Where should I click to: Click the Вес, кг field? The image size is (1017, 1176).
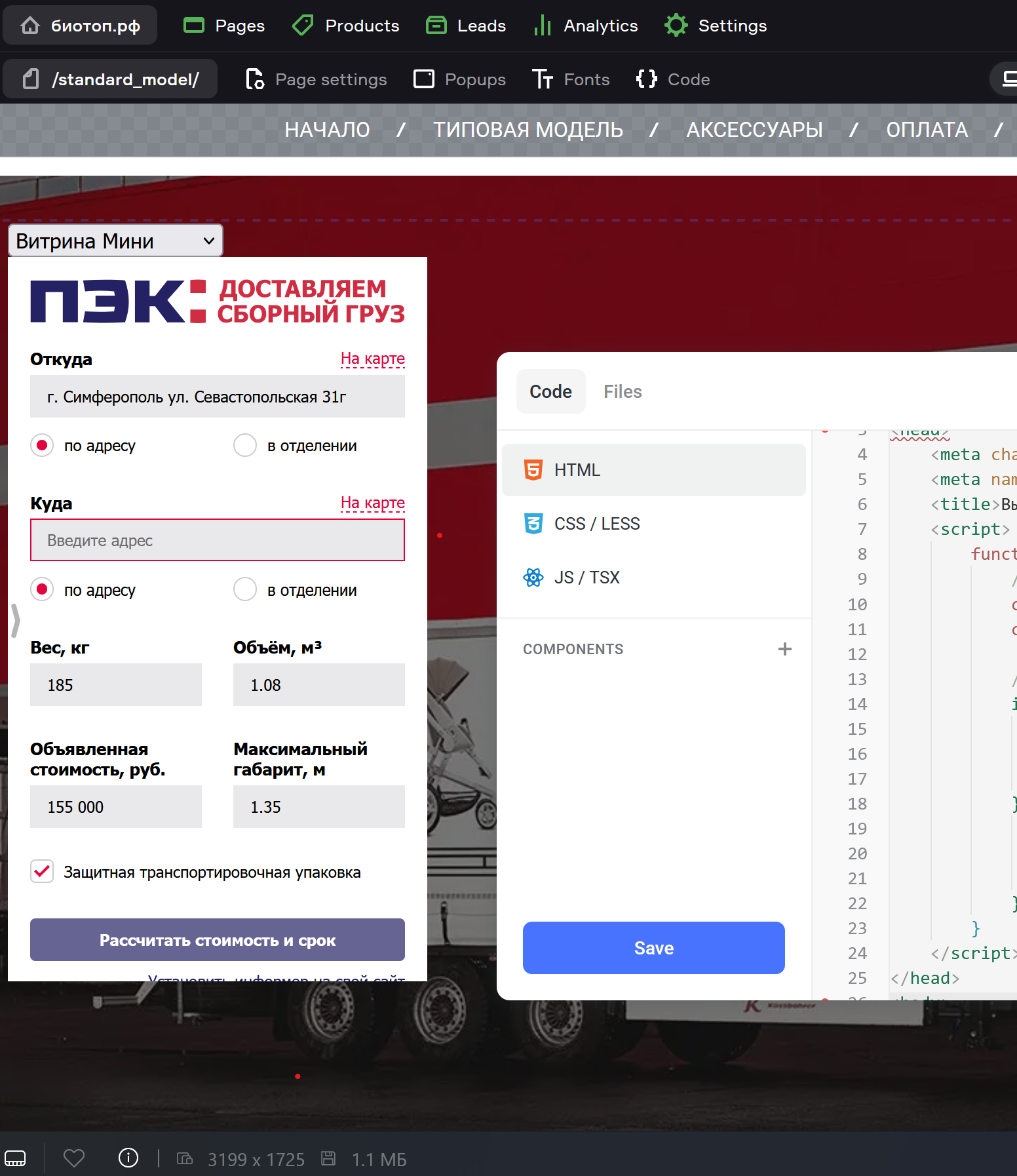[x=116, y=685]
